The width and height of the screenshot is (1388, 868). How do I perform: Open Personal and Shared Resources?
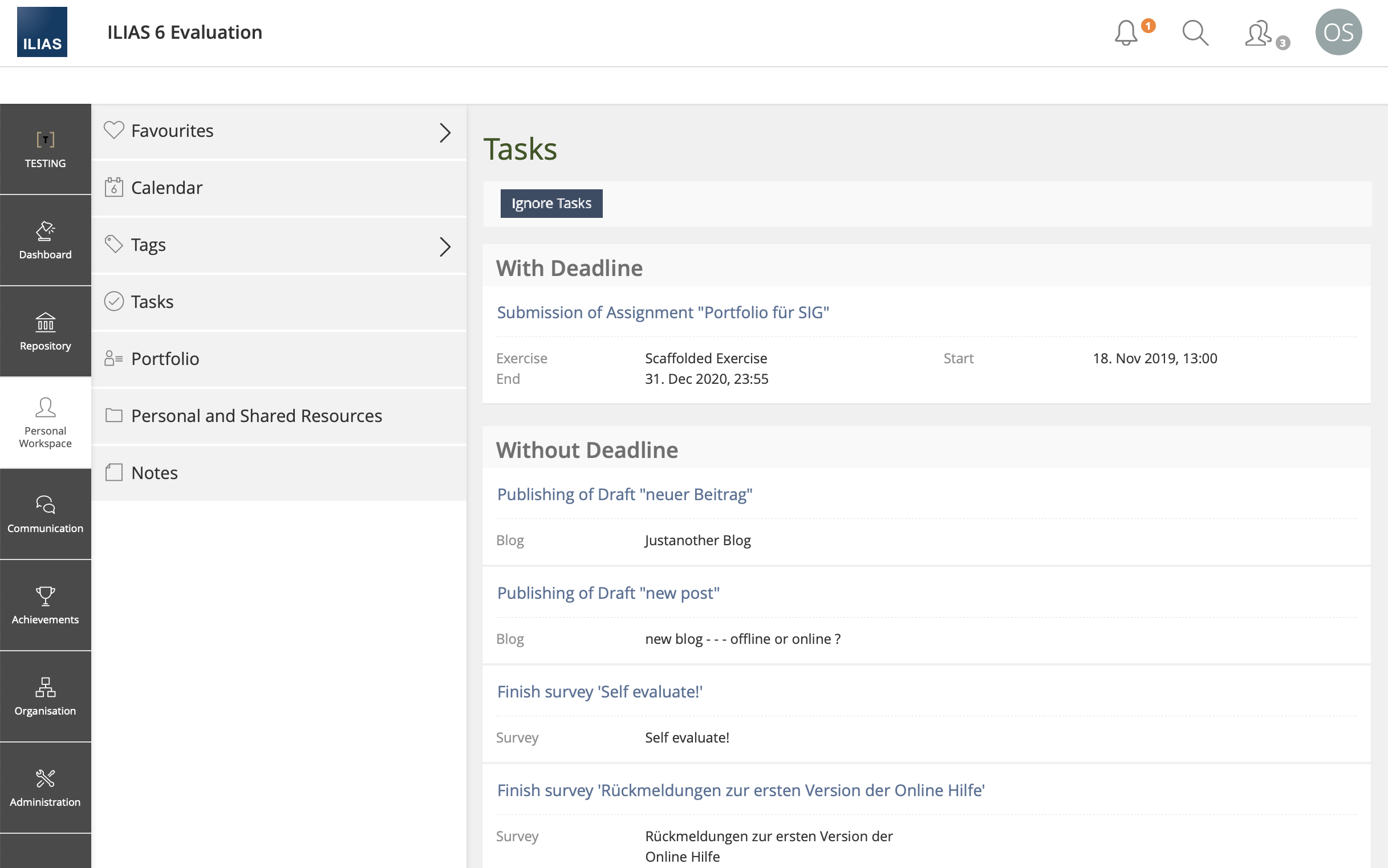256,416
